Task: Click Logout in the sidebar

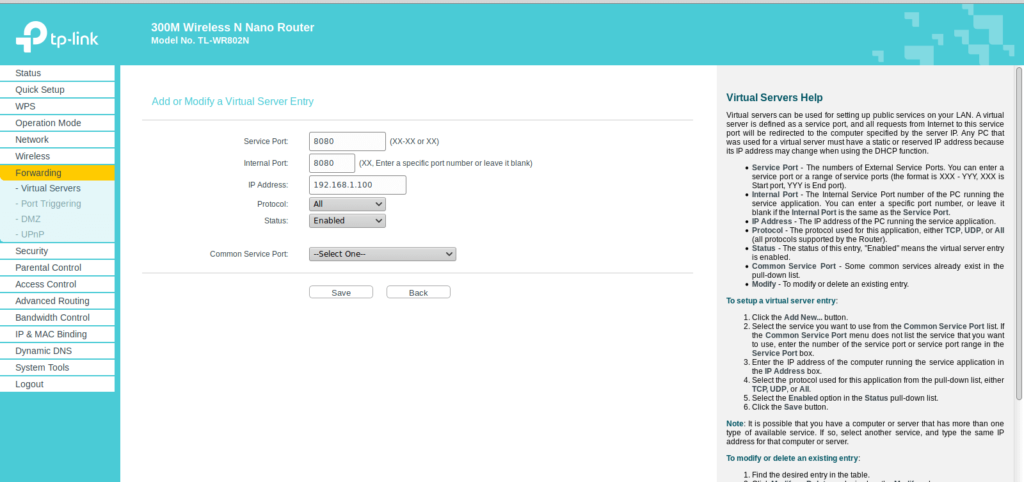Action: (29, 384)
